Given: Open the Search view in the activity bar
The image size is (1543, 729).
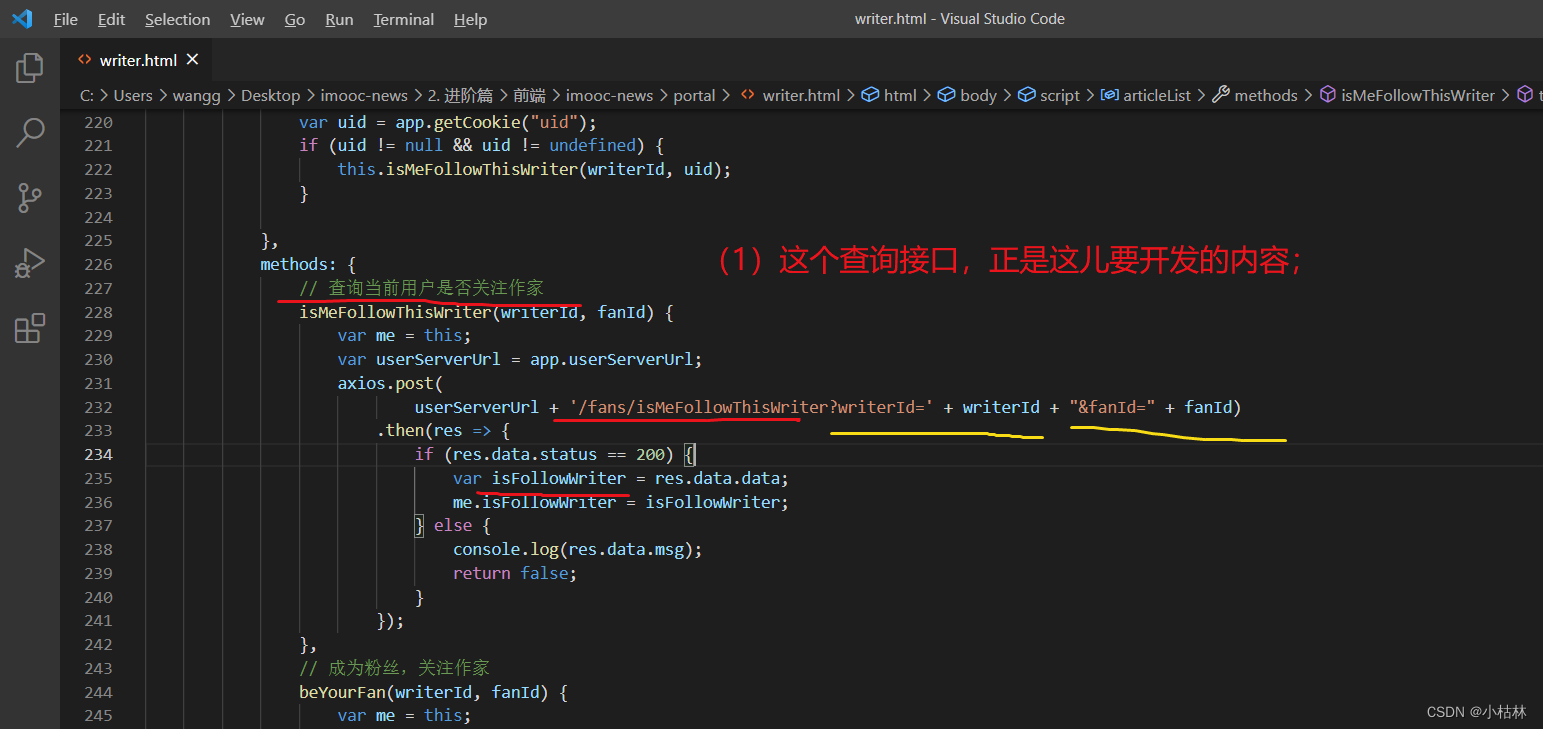Looking at the screenshot, I should click(30, 132).
